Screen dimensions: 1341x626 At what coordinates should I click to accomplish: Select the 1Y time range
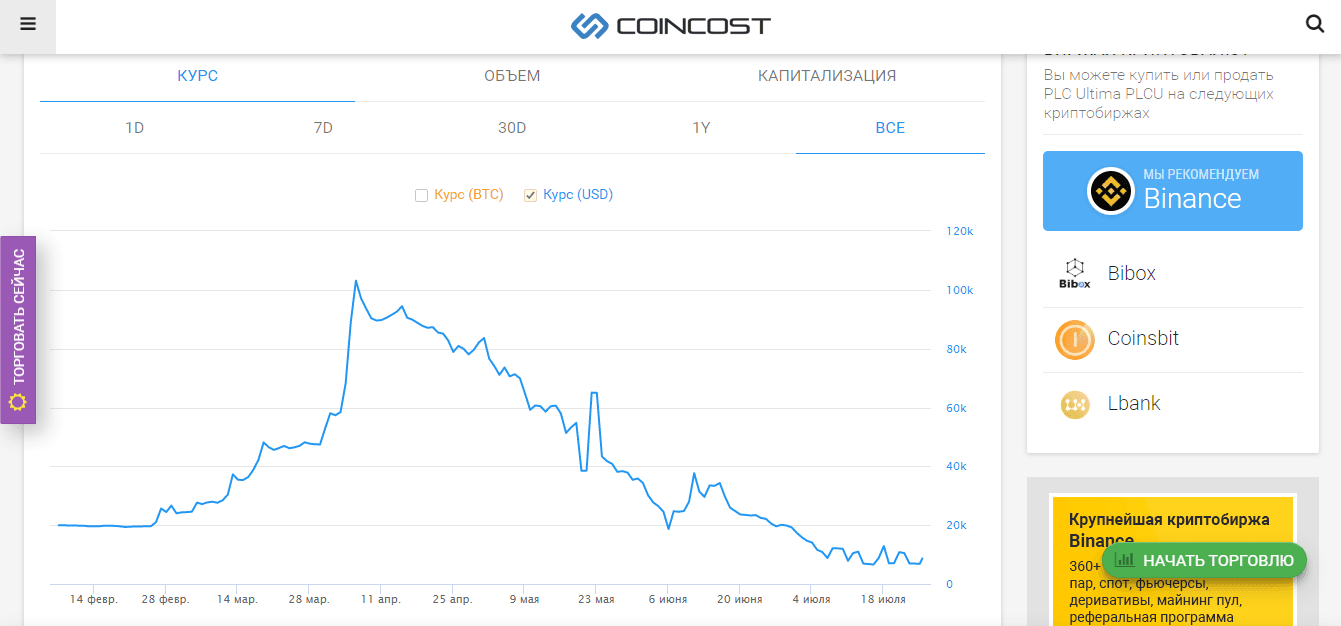[x=701, y=128]
